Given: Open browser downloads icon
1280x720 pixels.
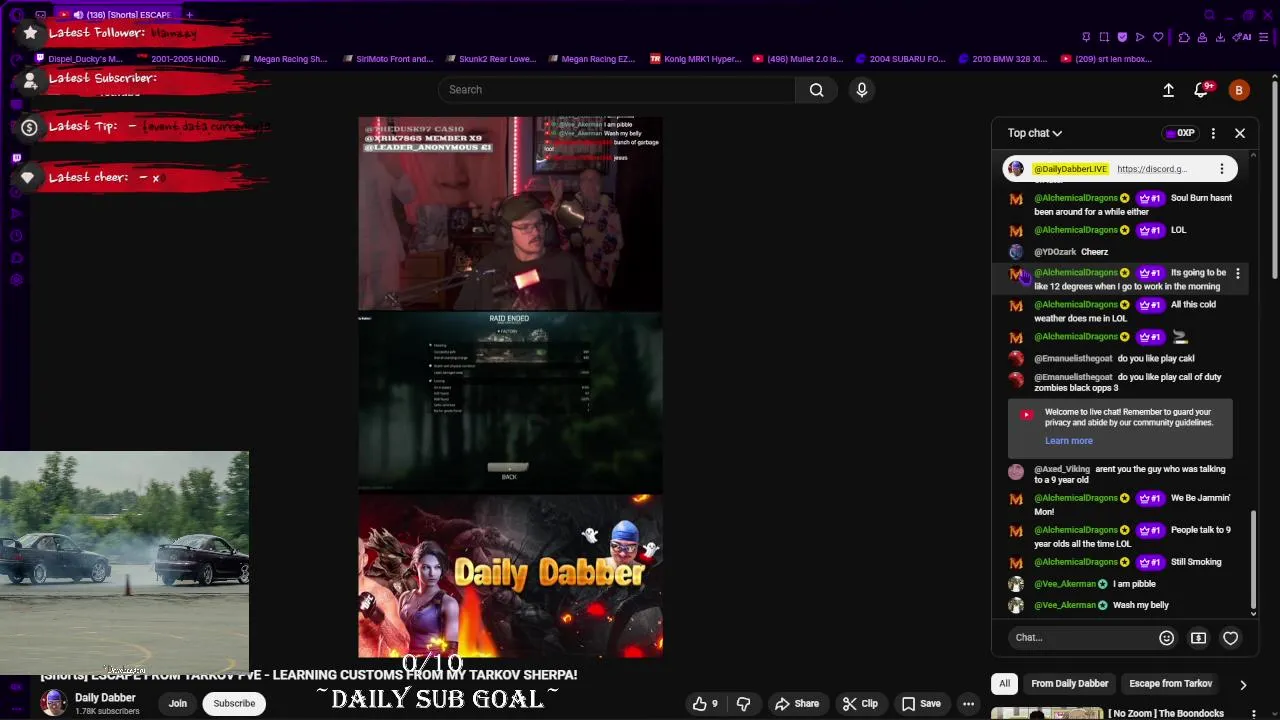Looking at the screenshot, I should pos(1221,37).
